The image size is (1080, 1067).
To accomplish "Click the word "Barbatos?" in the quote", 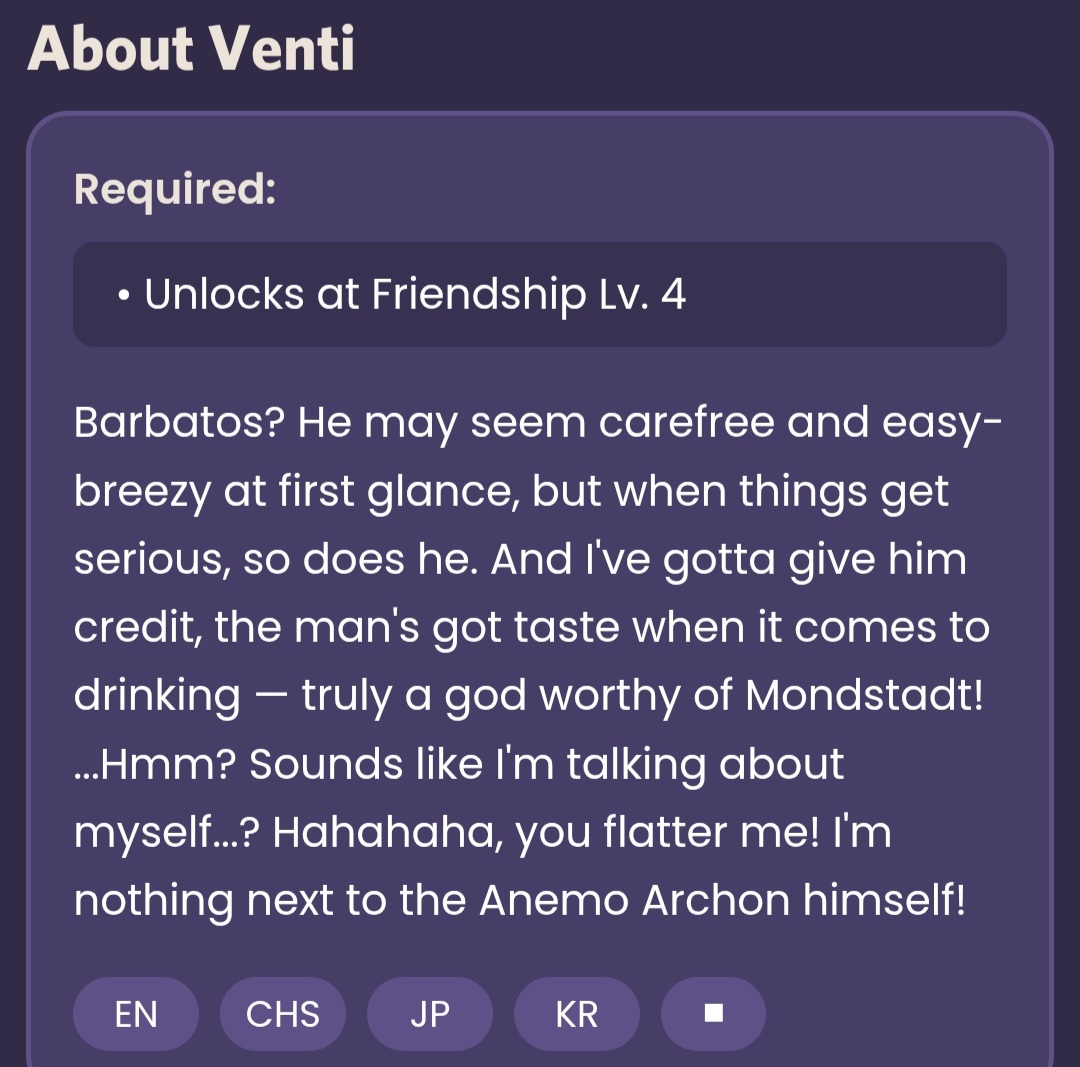I will tap(178, 423).
